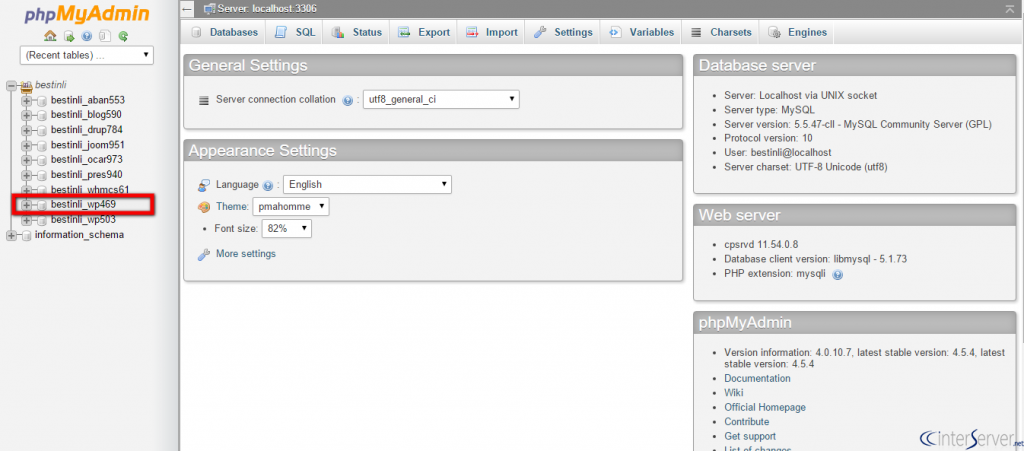Open the server connection collation dropdown

(x=440, y=100)
